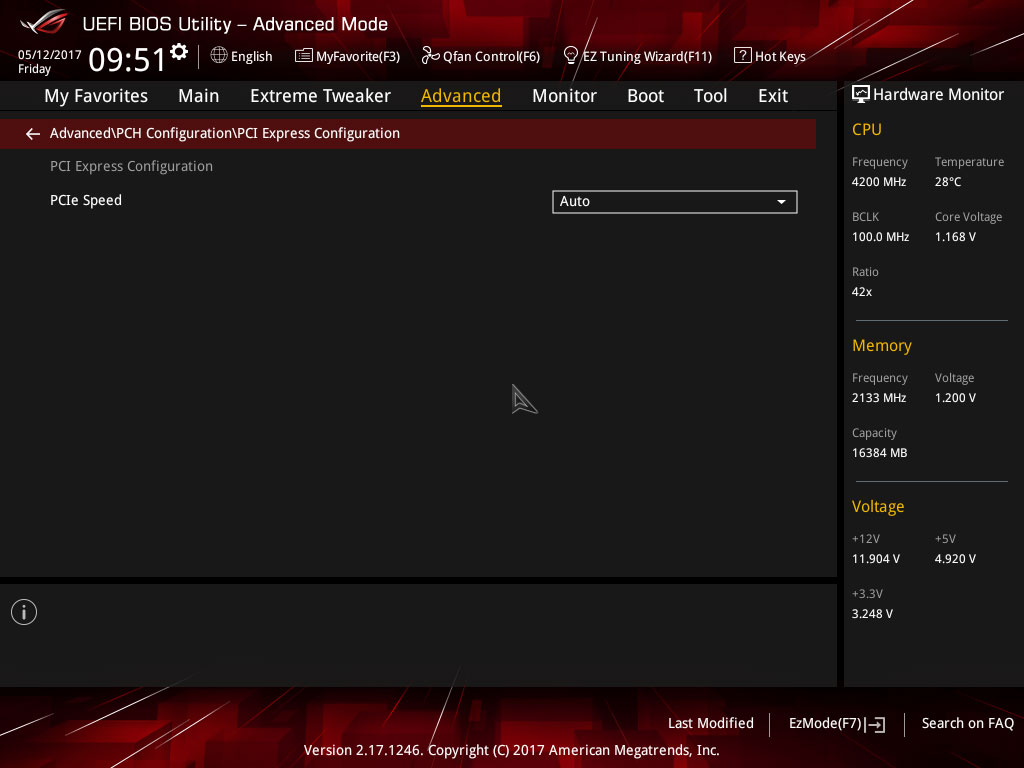Viewport: 1024px width, 768px height.
Task: Go to the Tool tab
Action: tap(710, 96)
